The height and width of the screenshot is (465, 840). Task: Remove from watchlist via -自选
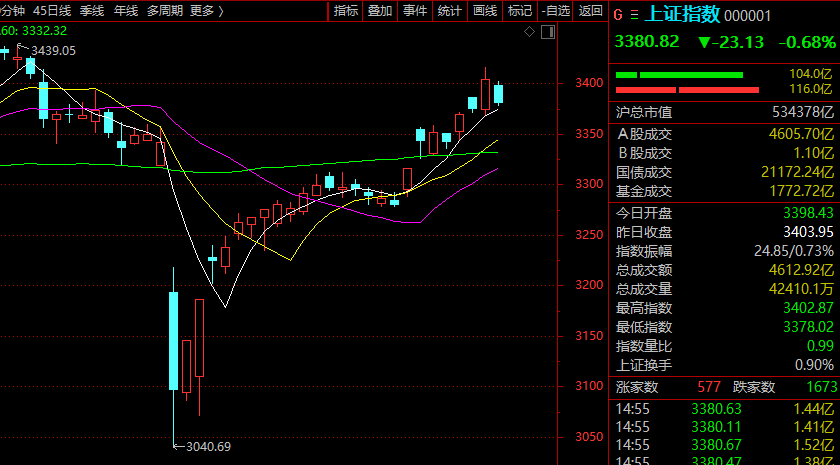click(553, 11)
